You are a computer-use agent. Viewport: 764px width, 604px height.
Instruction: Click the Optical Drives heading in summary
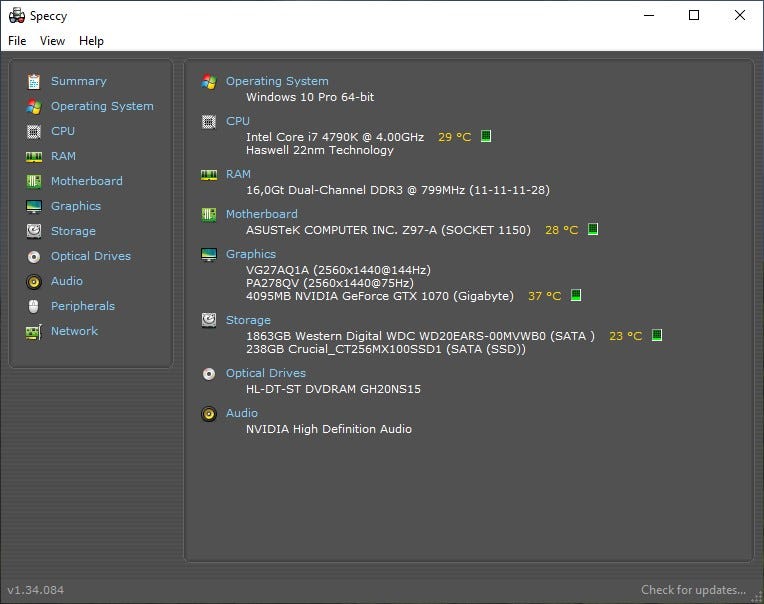266,374
